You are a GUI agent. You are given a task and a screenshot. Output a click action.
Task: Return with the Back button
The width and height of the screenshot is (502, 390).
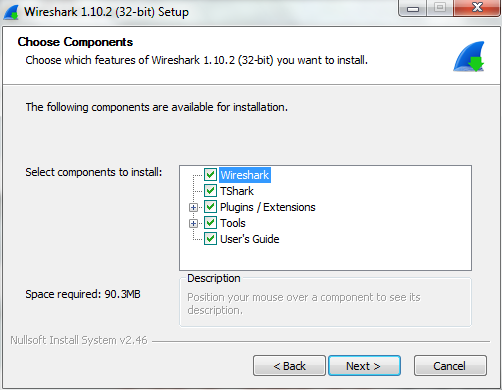[289, 366]
